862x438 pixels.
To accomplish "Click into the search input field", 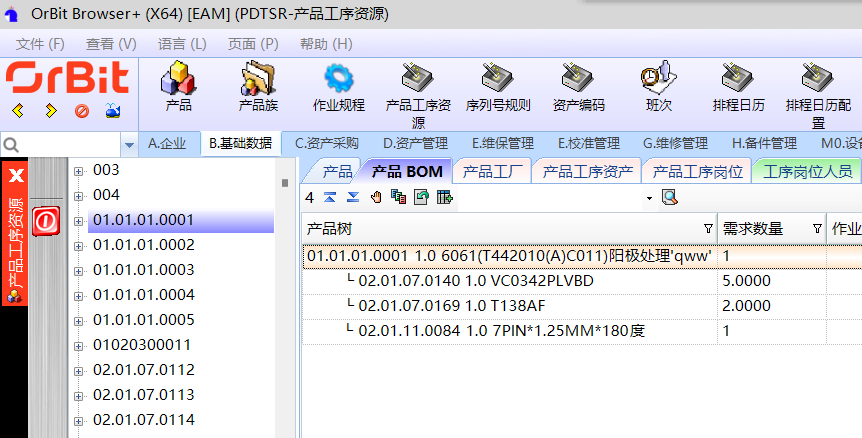I will pyautogui.click(x=70, y=145).
